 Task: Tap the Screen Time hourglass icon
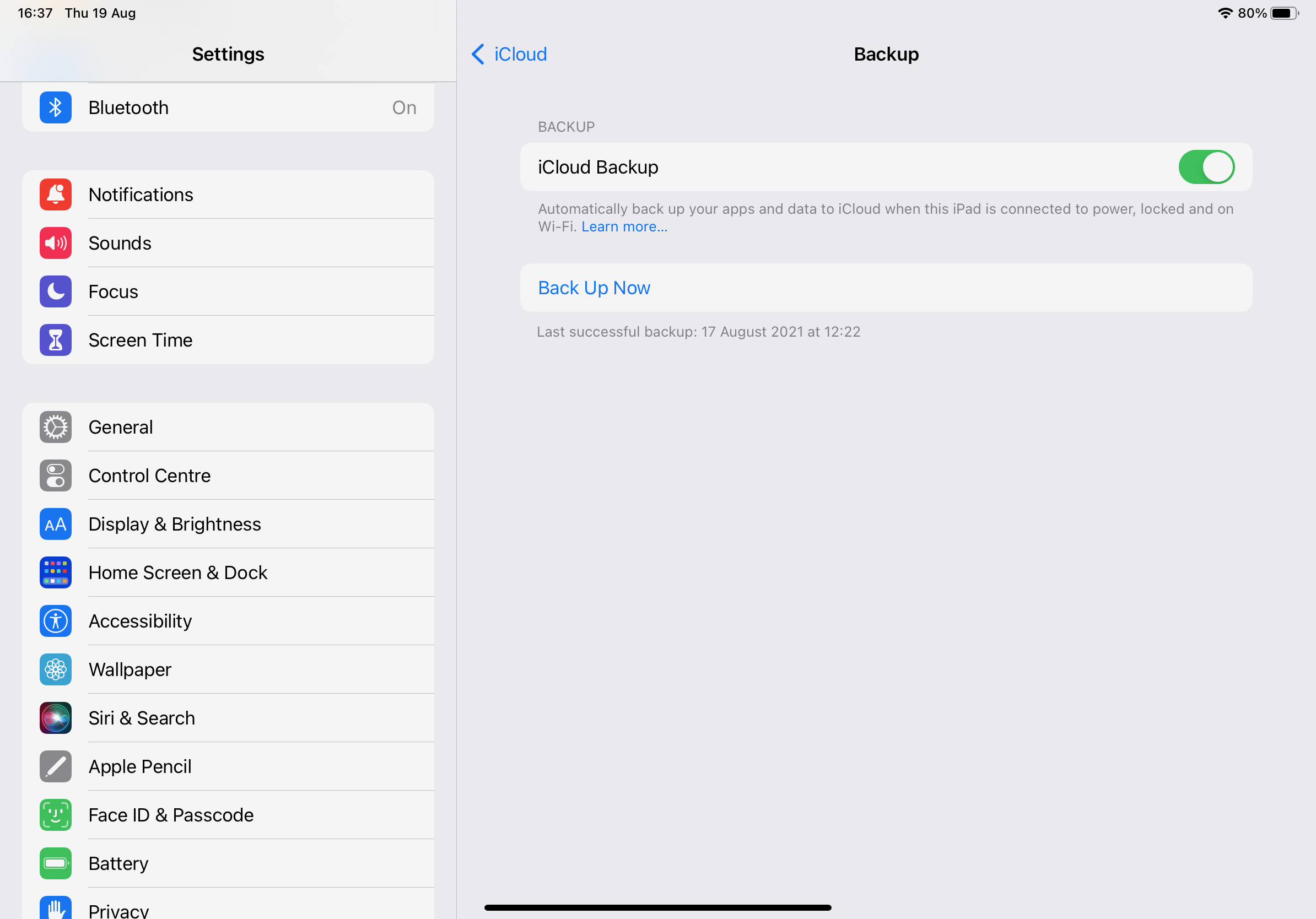coord(56,340)
